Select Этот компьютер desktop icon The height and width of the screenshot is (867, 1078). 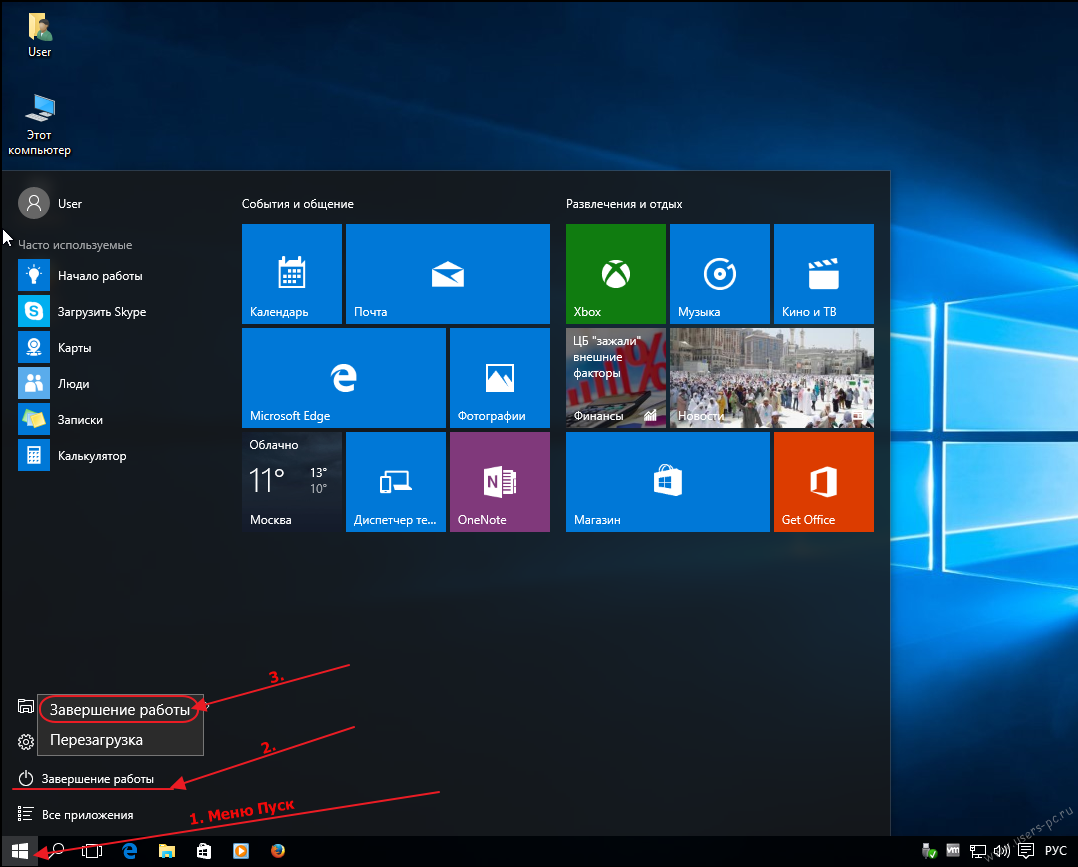[x=39, y=125]
